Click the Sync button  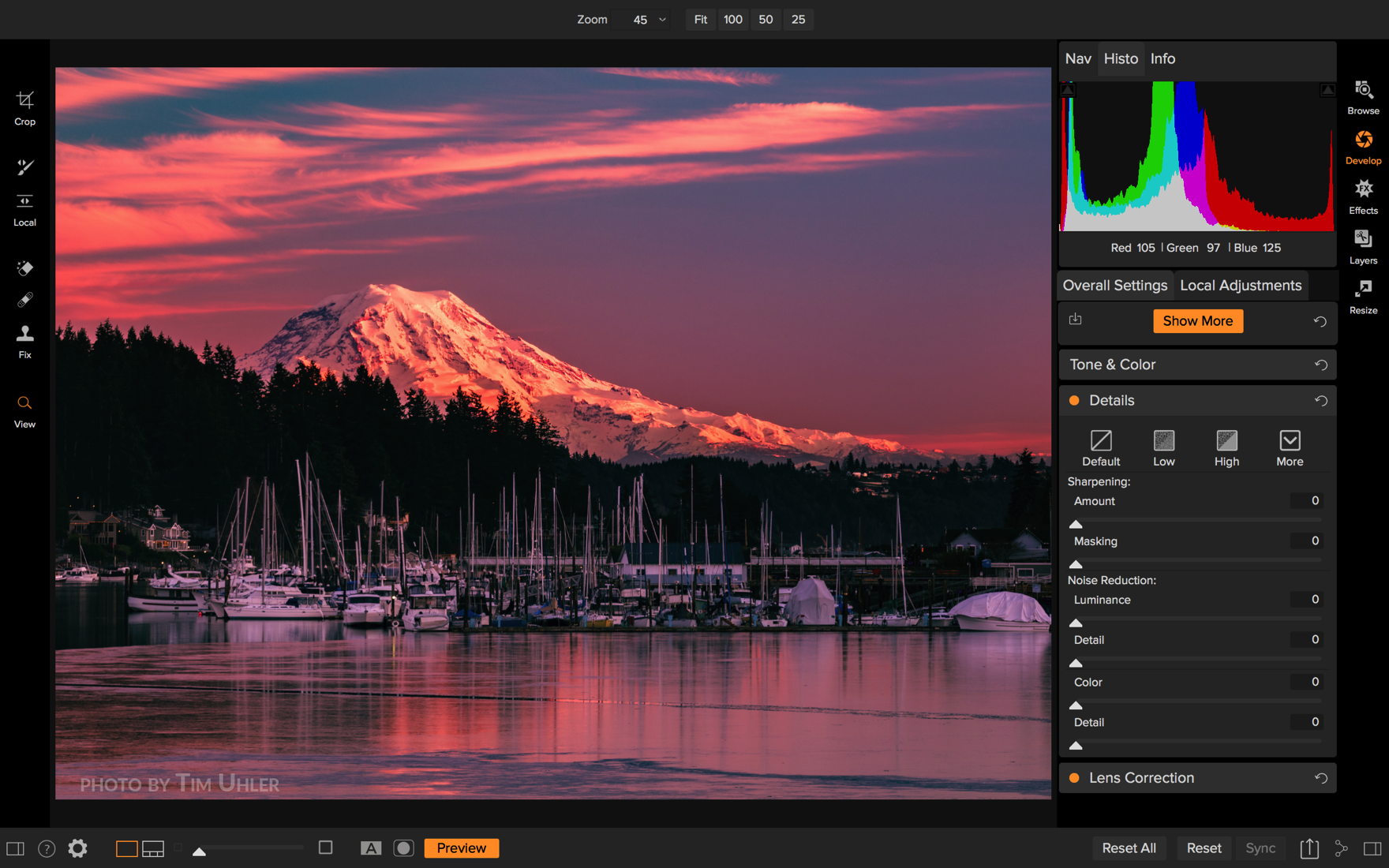click(1260, 848)
